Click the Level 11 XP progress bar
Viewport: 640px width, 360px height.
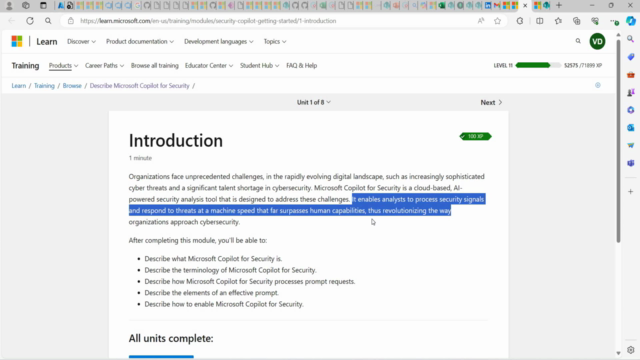pyautogui.click(x=538, y=65)
